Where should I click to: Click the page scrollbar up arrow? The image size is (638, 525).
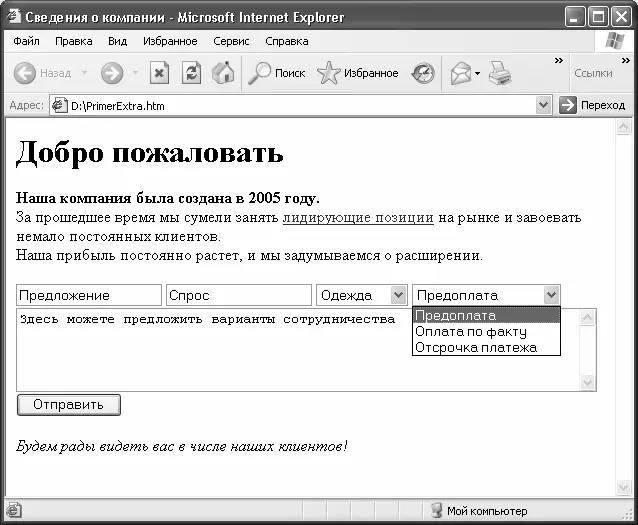pyautogui.click(x=623, y=127)
